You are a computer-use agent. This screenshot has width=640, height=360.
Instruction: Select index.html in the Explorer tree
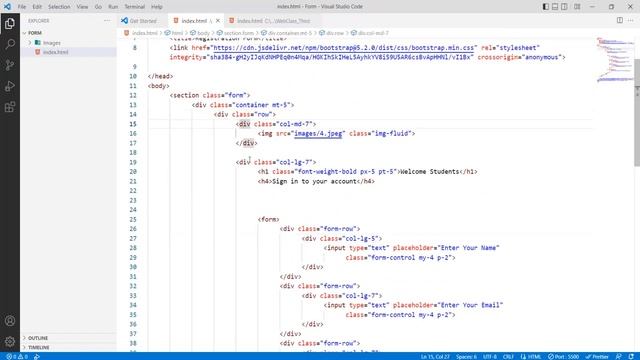[69, 52]
